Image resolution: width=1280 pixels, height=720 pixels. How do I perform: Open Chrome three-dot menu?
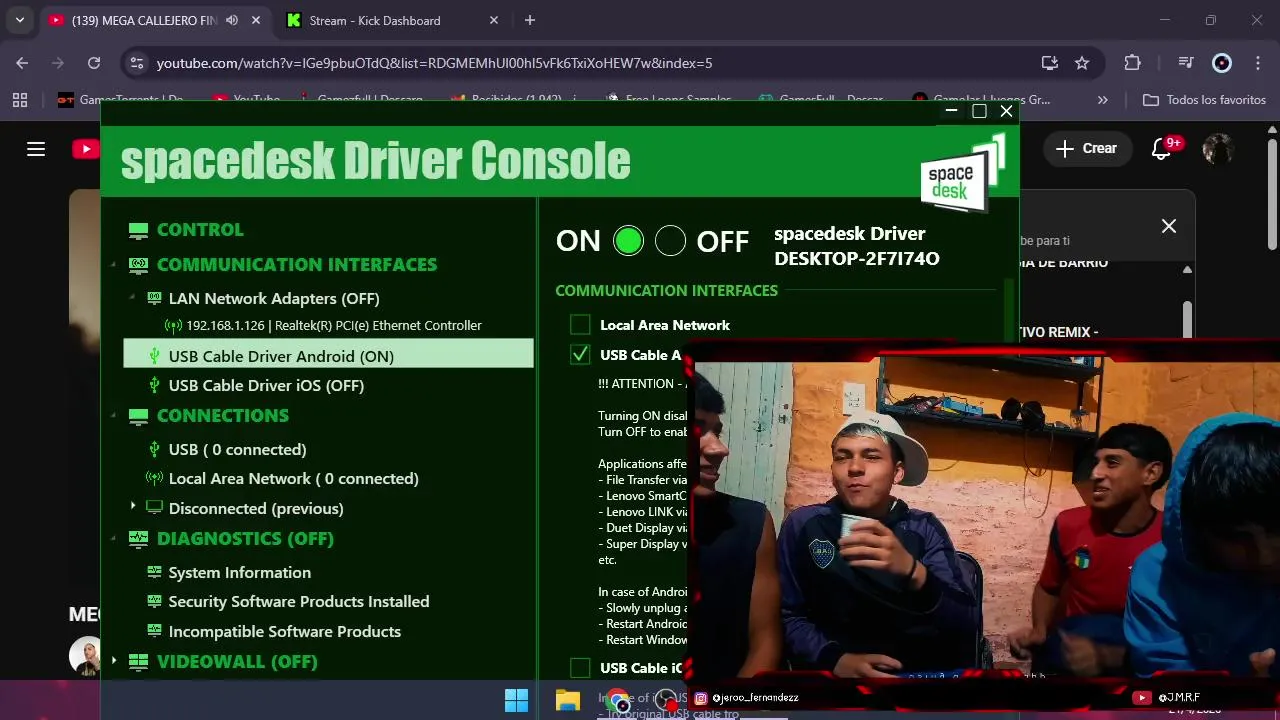point(1258,63)
